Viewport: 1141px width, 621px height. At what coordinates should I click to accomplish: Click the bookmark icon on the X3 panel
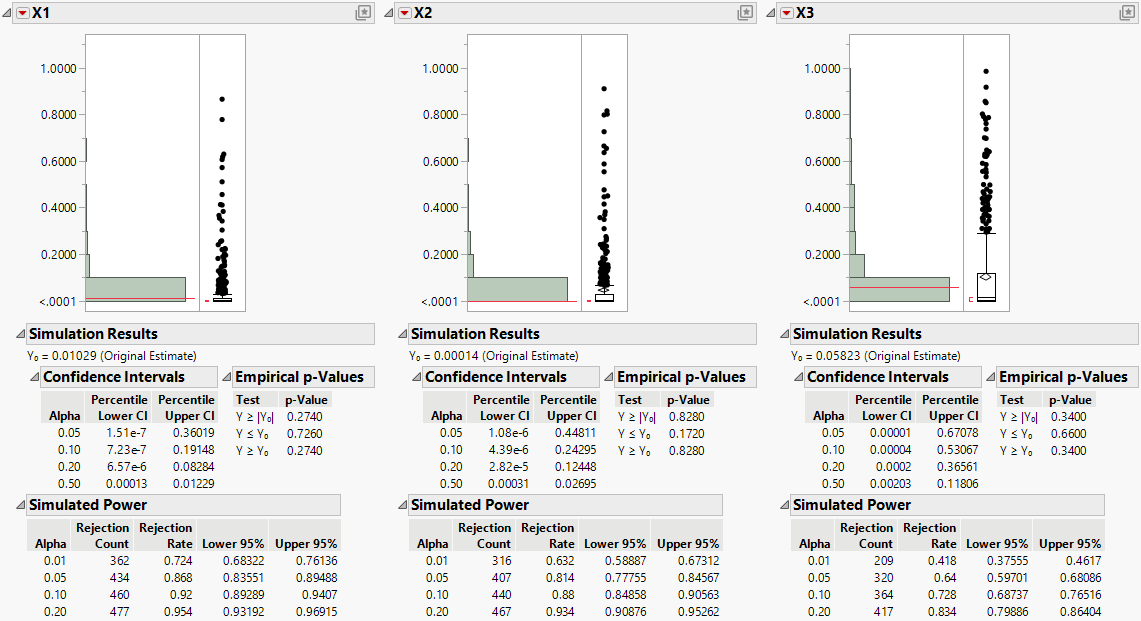click(1128, 14)
